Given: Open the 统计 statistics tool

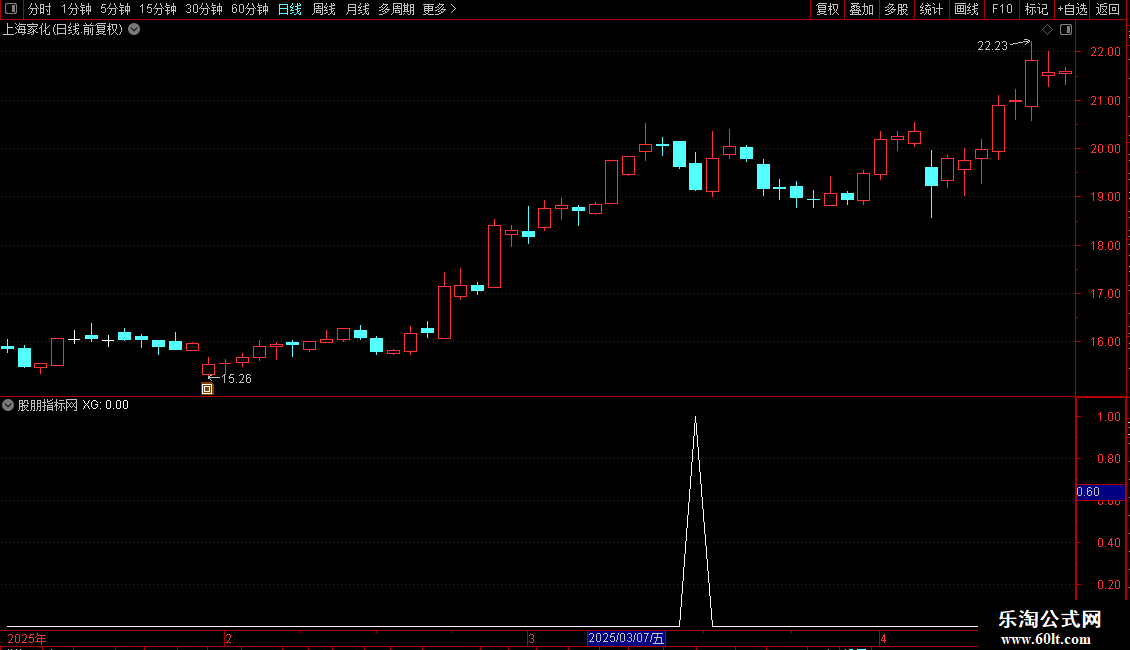Looking at the screenshot, I should point(931,9).
